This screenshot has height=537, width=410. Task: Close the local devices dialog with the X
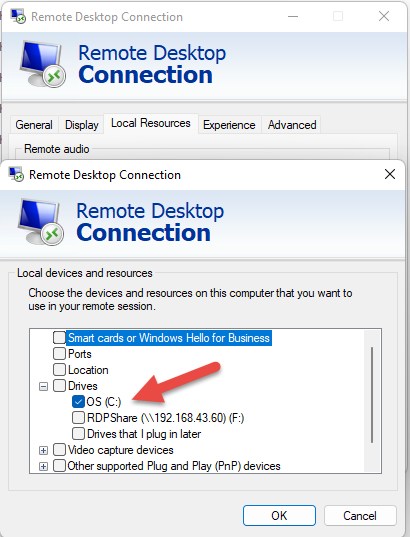(x=390, y=174)
